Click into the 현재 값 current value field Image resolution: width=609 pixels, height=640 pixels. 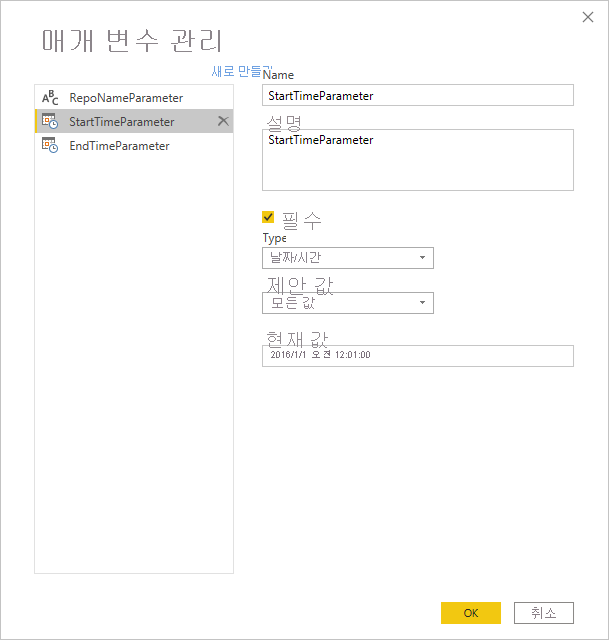pyautogui.click(x=418, y=356)
